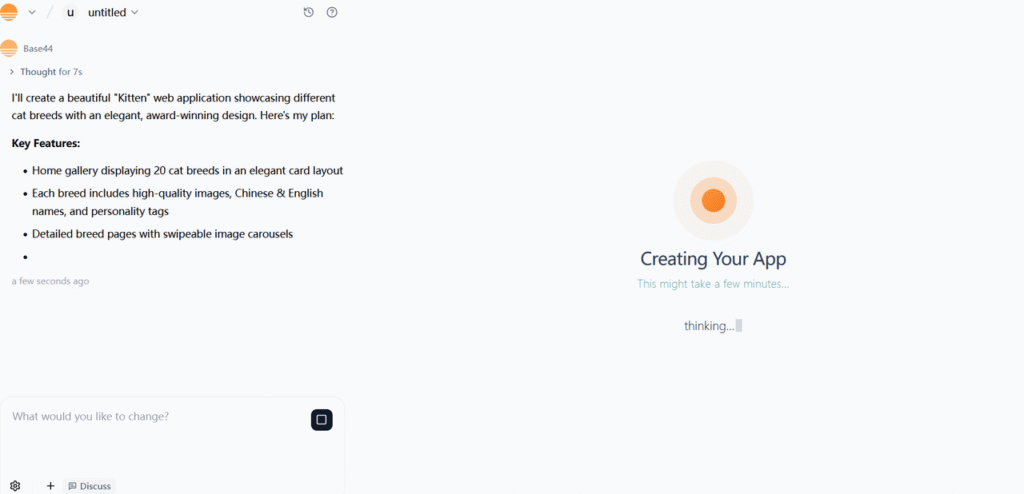Open the workspace dropdown chevron beside the logo
The image size is (1024, 494).
(x=32, y=12)
